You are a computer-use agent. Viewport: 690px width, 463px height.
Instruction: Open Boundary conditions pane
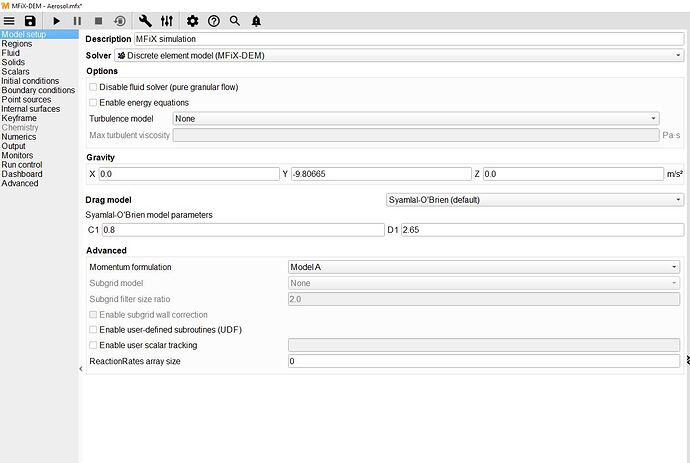(x=38, y=90)
